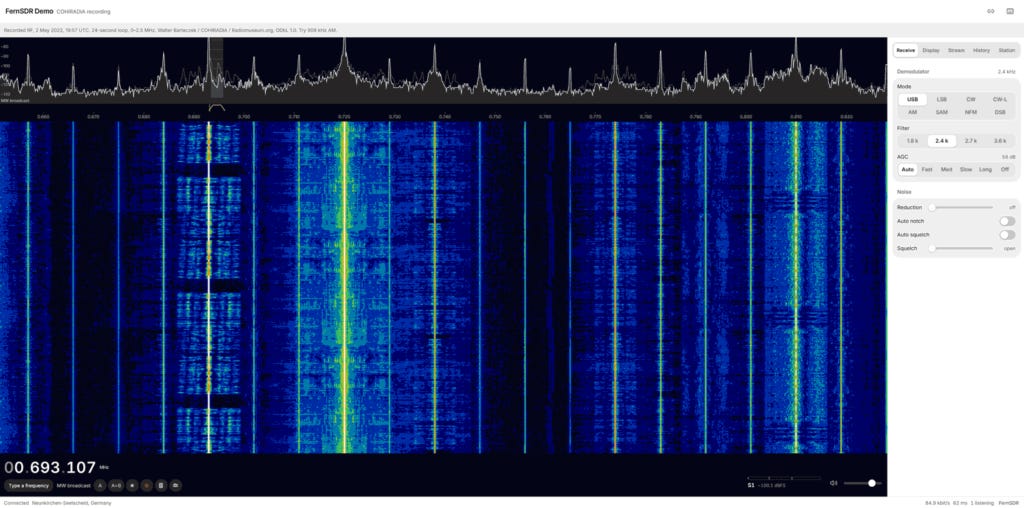Tune to the strong 0.720 waterfall carrier
The width and height of the screenshot is (1024, 508).
click(x=344, y=287)
